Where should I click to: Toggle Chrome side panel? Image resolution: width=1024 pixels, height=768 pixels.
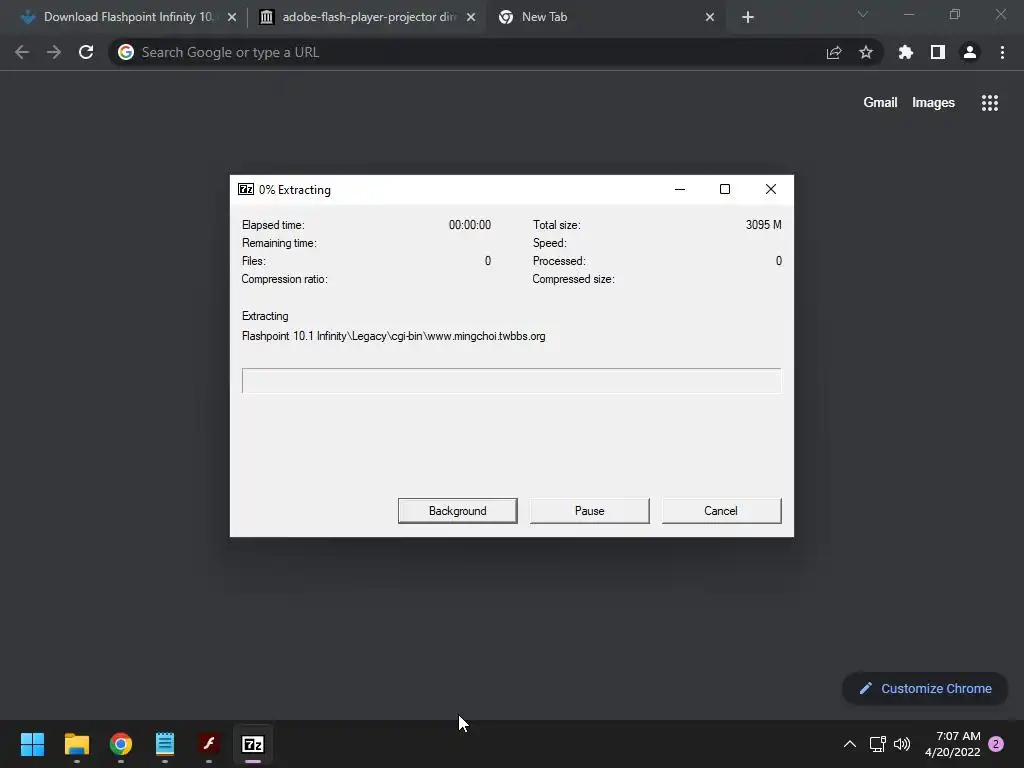(938, 52)
